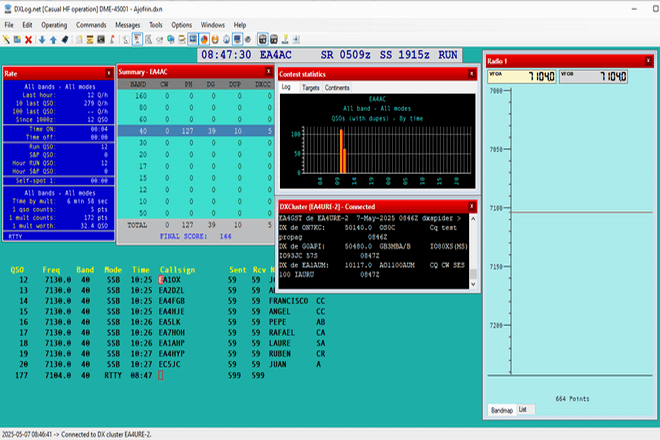660x440 pixels.
Task: Click the RUN mode indicator in clock bar
Action: (448, 55)
